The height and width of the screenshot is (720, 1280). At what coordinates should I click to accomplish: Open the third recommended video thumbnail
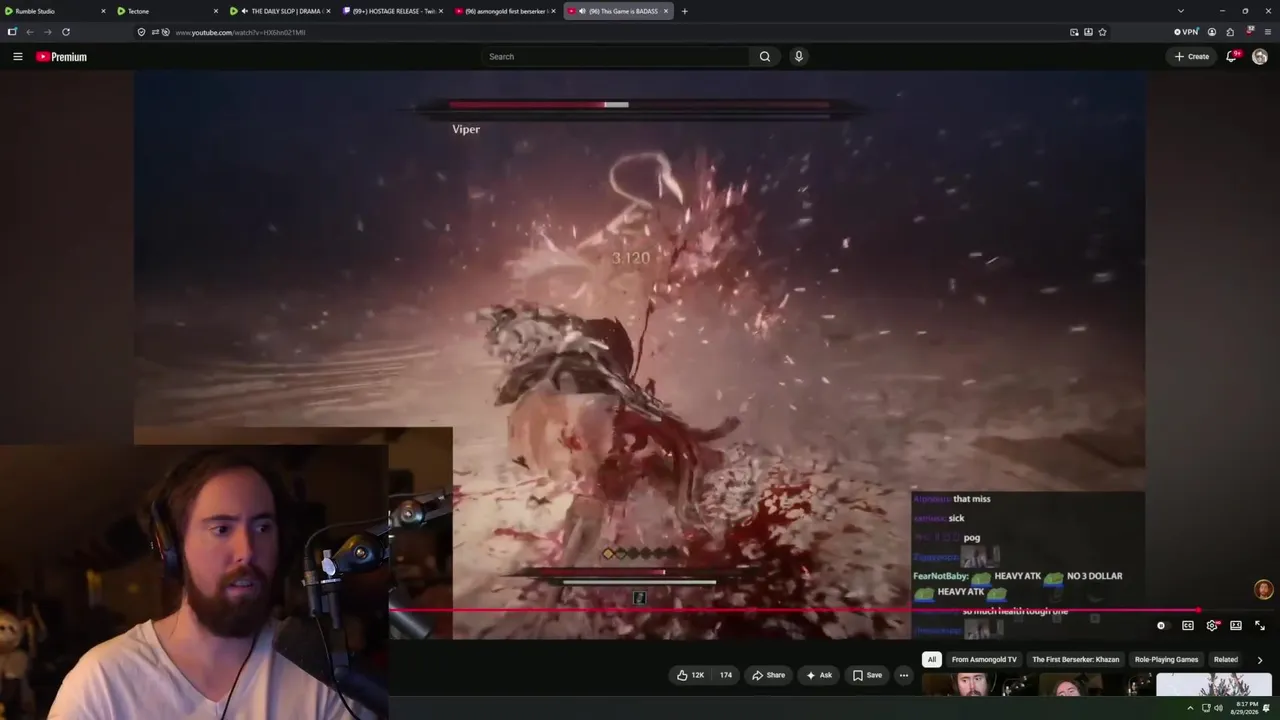click(x=1213, y=685)
